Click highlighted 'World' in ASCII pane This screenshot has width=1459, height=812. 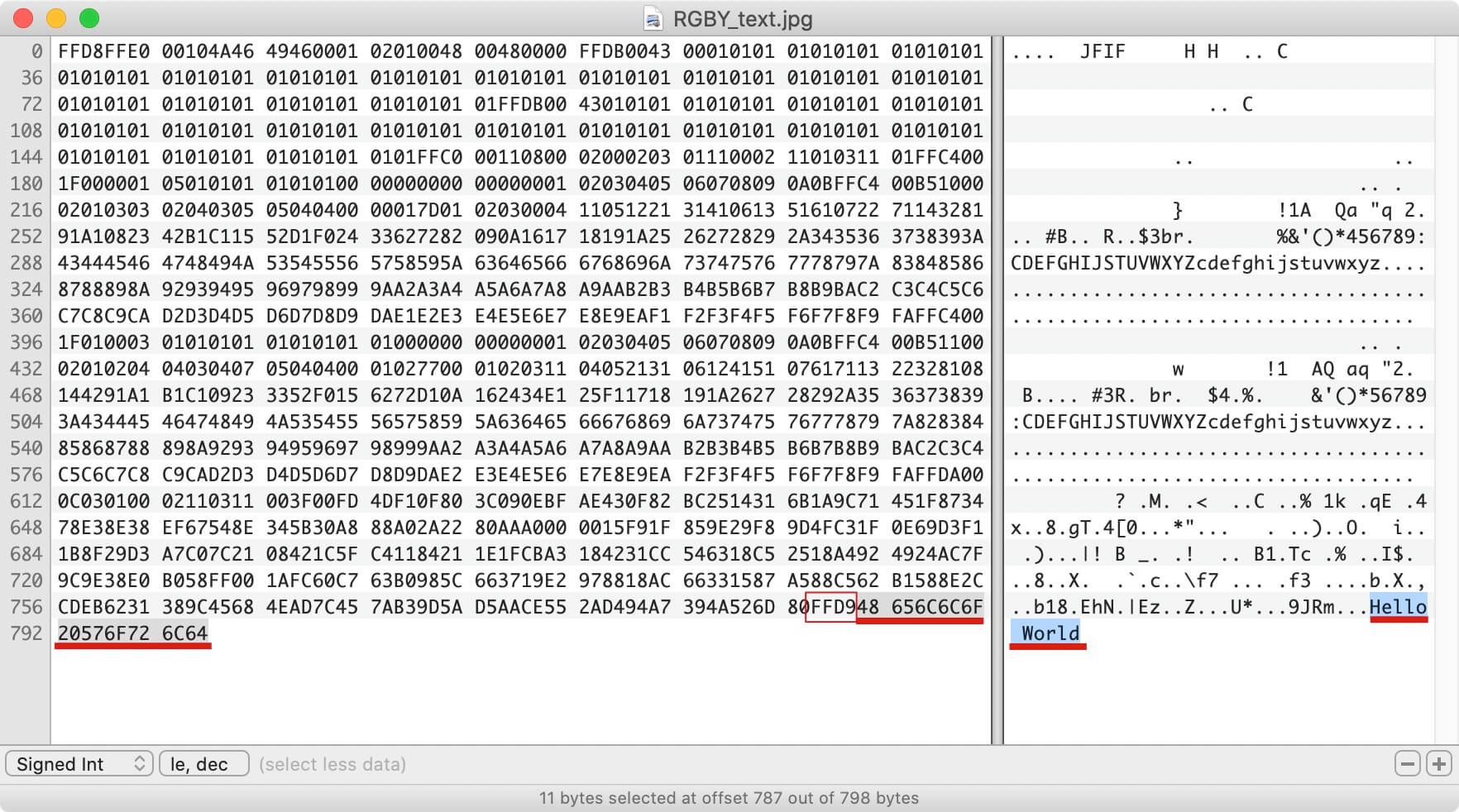1050,633
